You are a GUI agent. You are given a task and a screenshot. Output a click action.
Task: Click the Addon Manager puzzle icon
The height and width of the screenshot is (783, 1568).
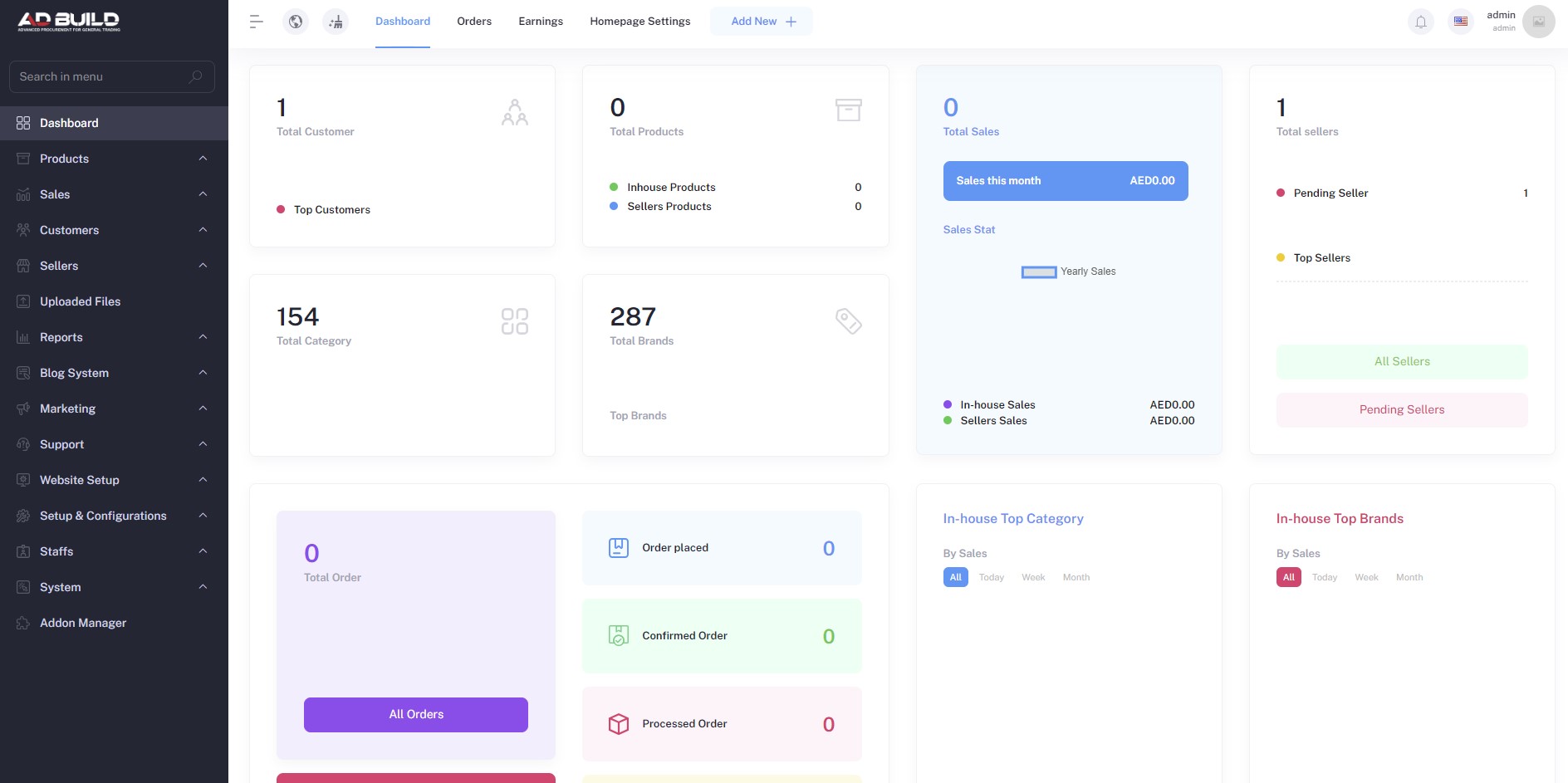click(23, 623)
